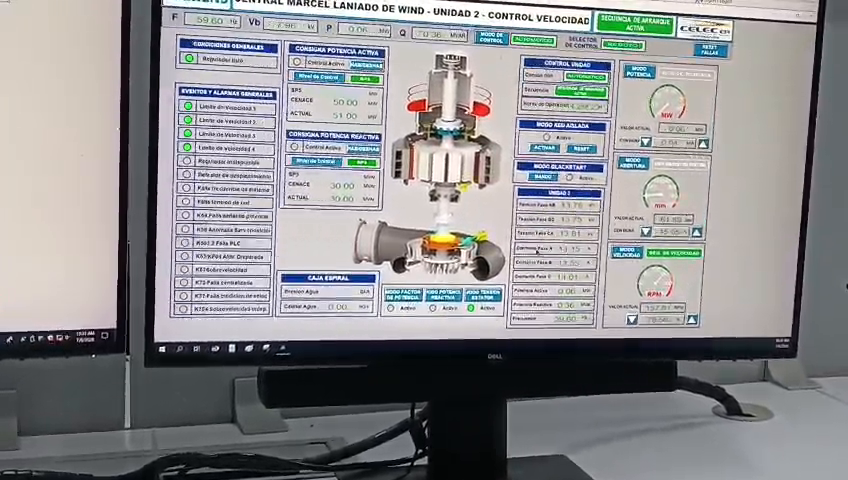848x480 pixels.
Task: Select the Modo Factor de Potencia button
Action: tap(403, 295)
